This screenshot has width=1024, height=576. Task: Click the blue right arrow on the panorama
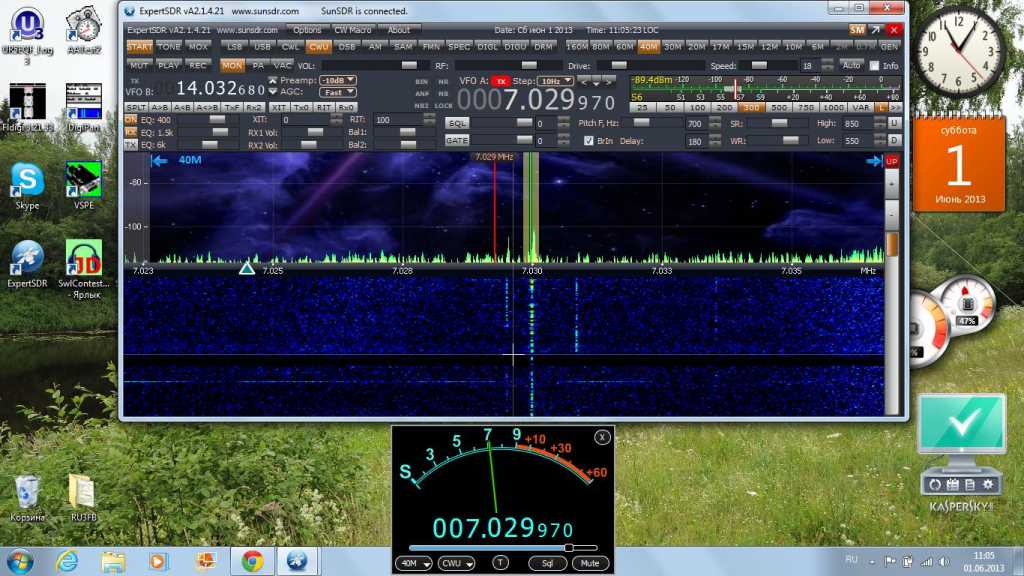click(x=874, y=161)
